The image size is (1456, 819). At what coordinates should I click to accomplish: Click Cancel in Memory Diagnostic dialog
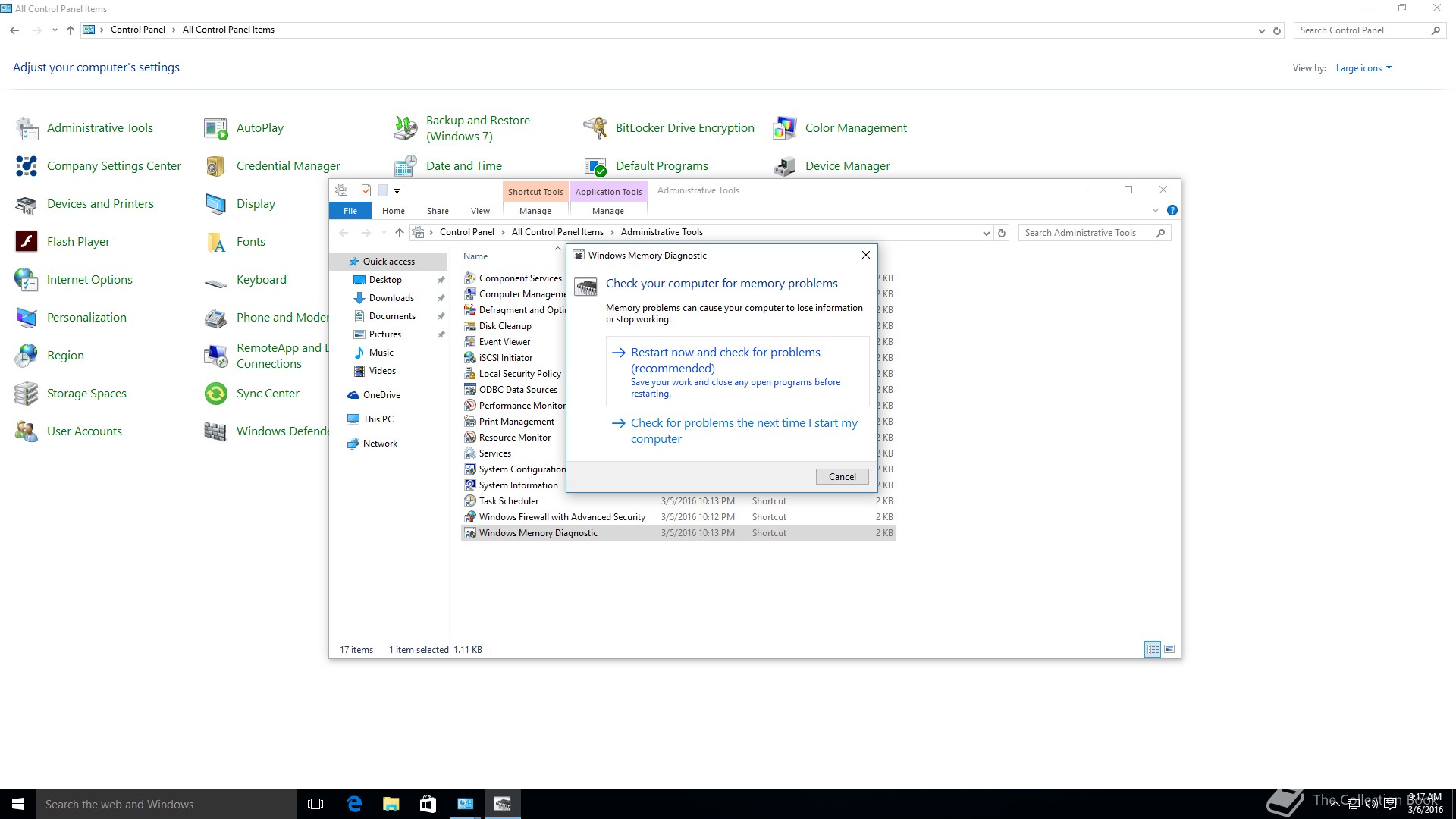(842, 477)
